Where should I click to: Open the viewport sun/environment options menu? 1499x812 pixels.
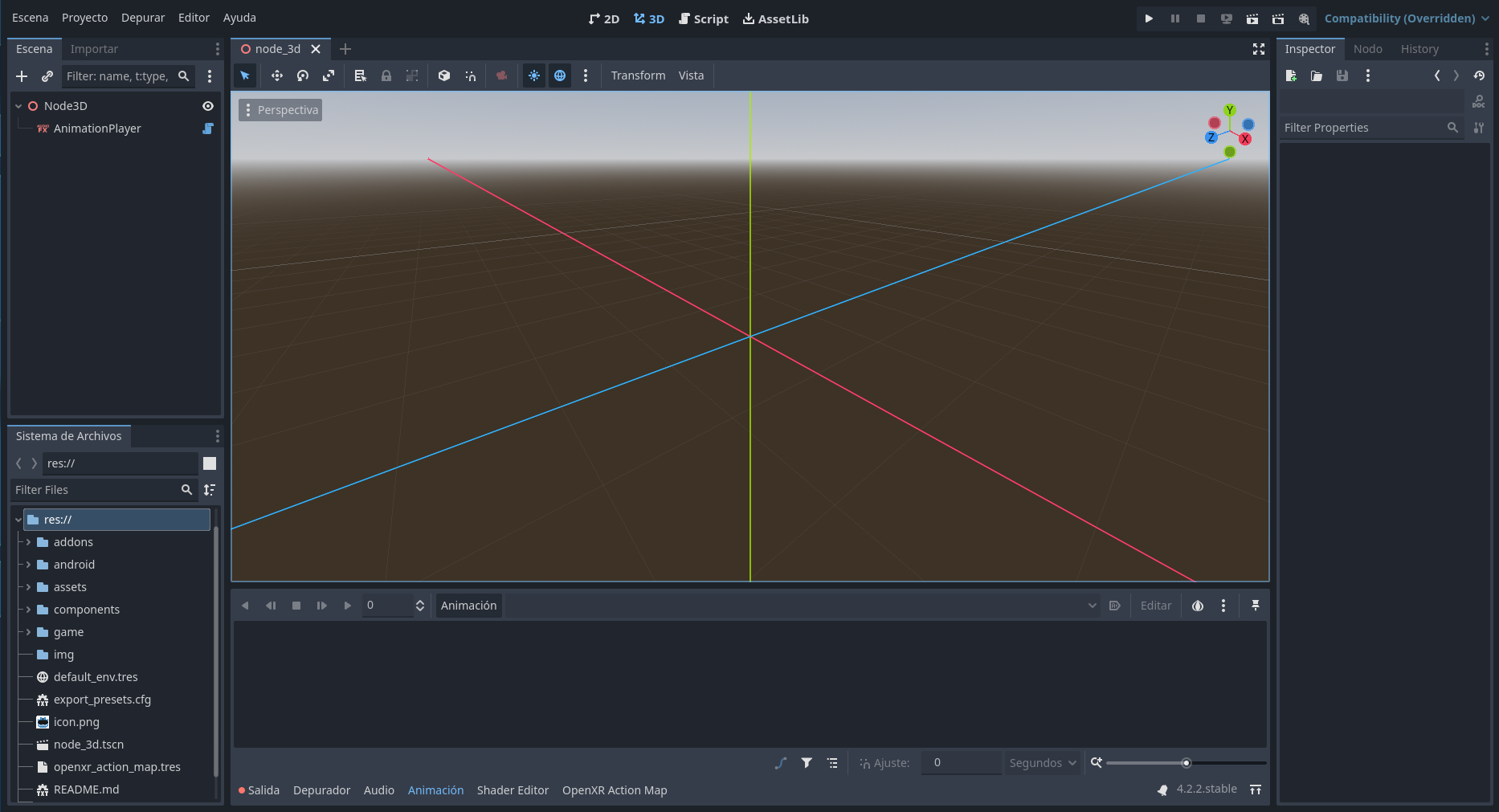click(586, 75)
